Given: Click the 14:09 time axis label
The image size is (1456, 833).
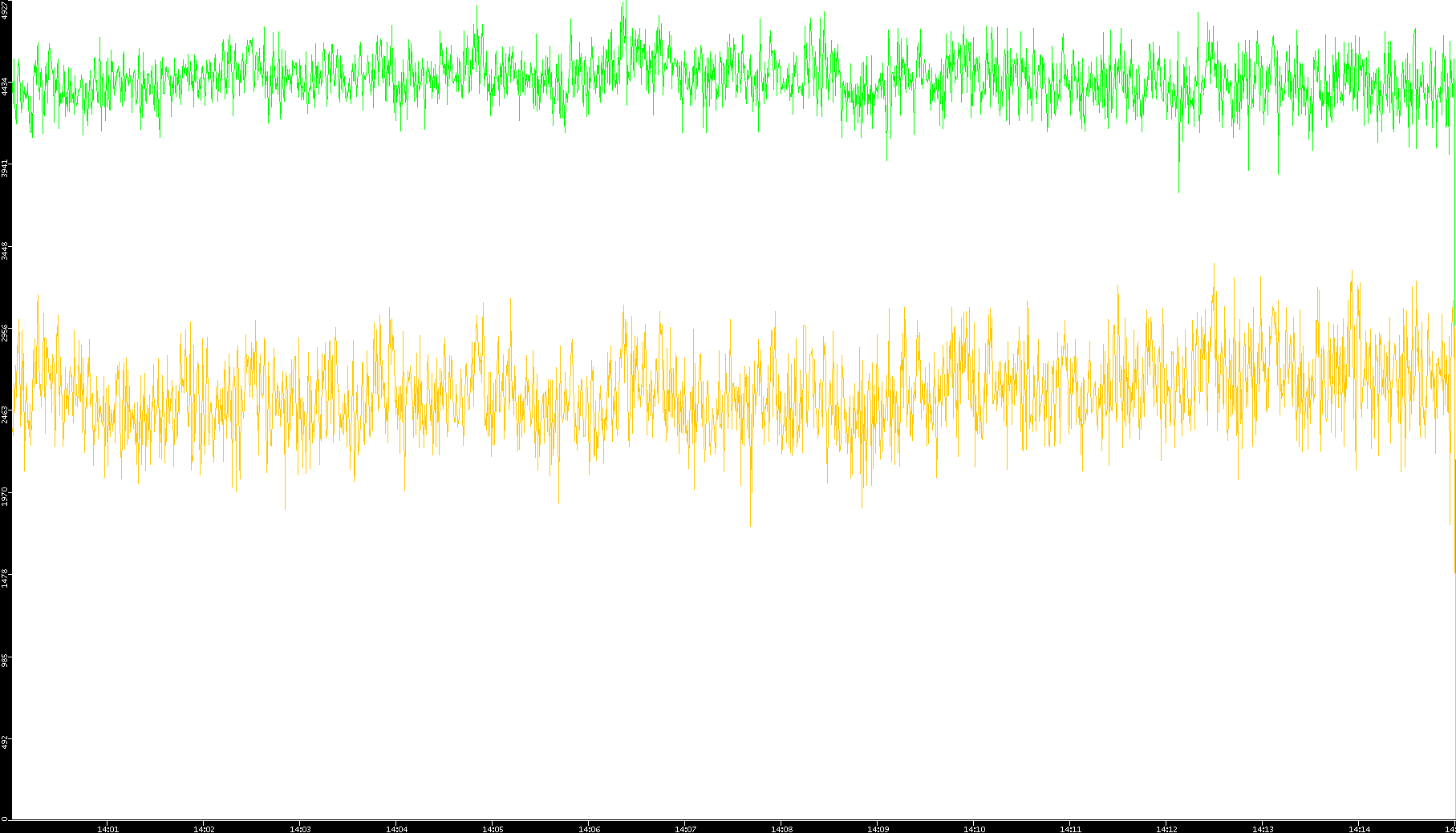Looking at the screenshot, I should (x=878, y=829).
